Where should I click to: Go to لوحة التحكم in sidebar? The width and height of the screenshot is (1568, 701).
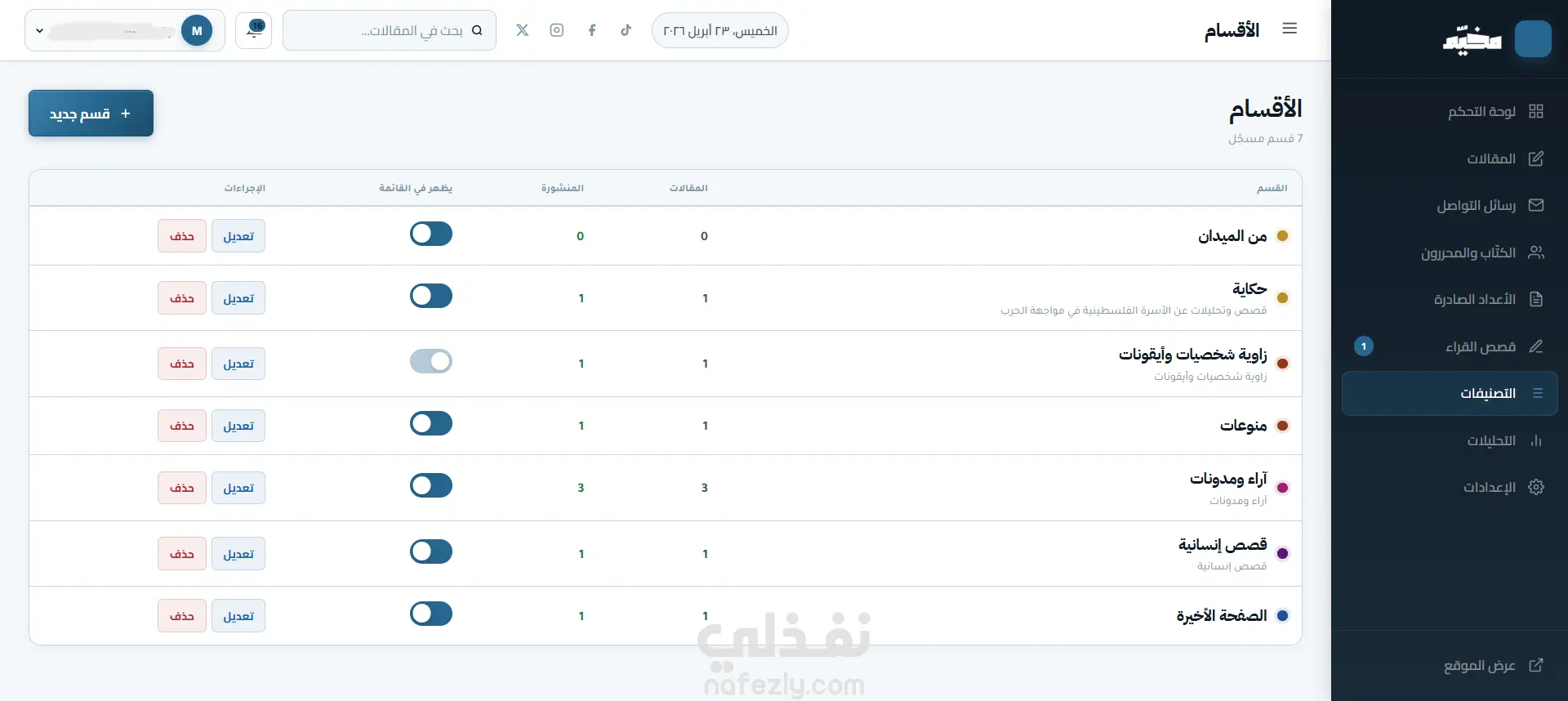(1450, 111)
